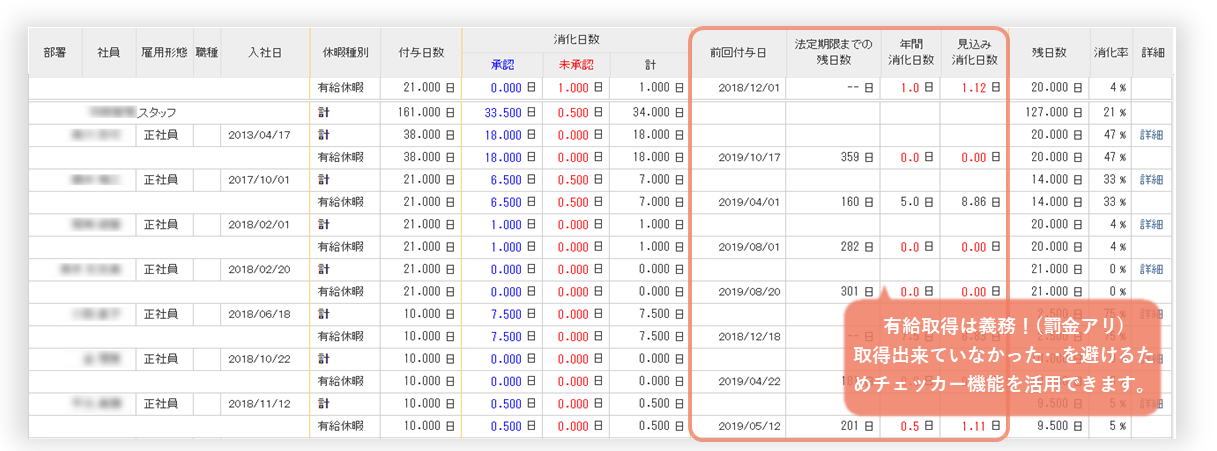Image resolution: width=1217 pixels, height=451 pixels.
Task: Click the 201 日 remaining days cell
Action: coord(857,427)
